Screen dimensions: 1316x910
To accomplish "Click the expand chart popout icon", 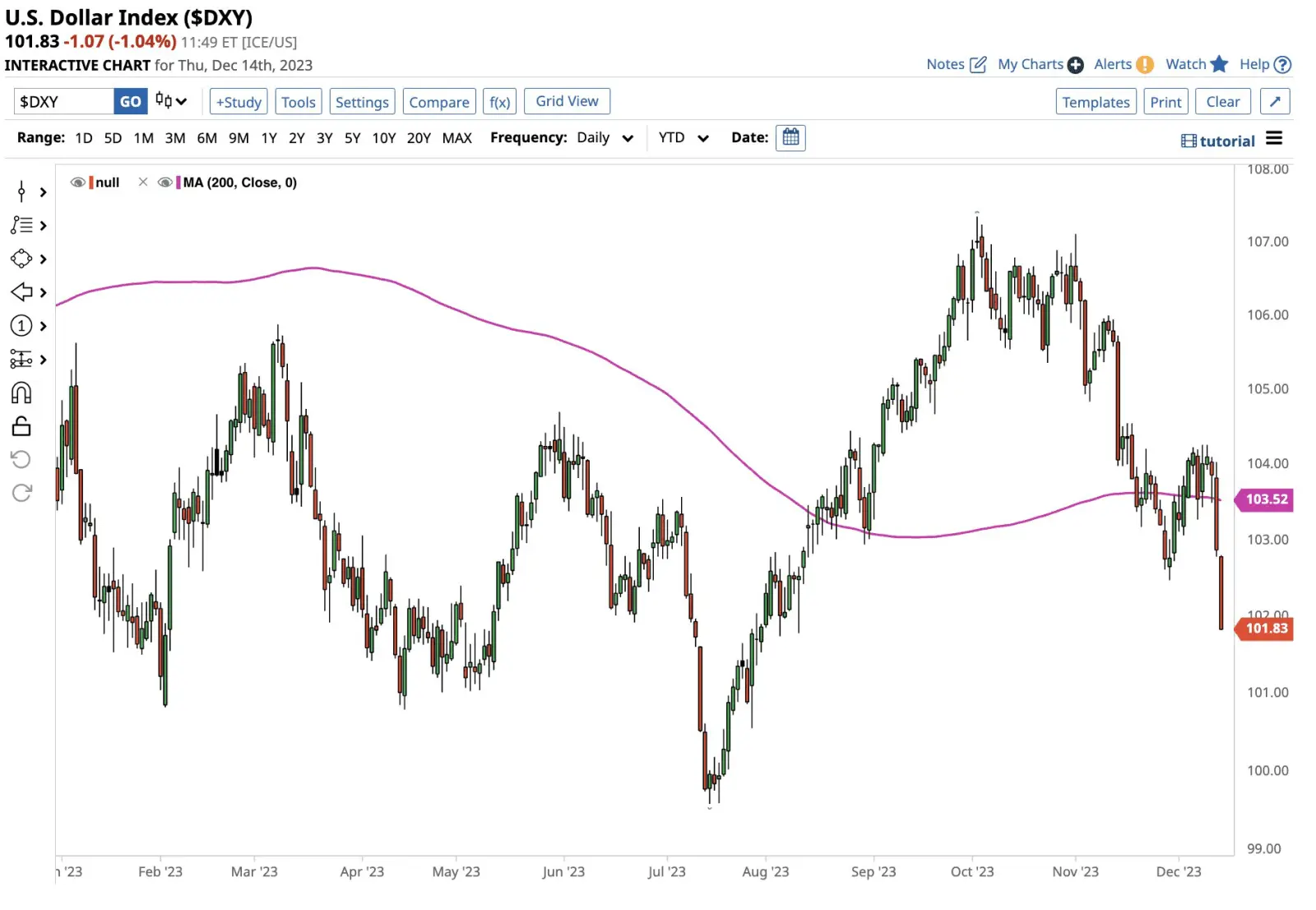I will point(1274,101).
